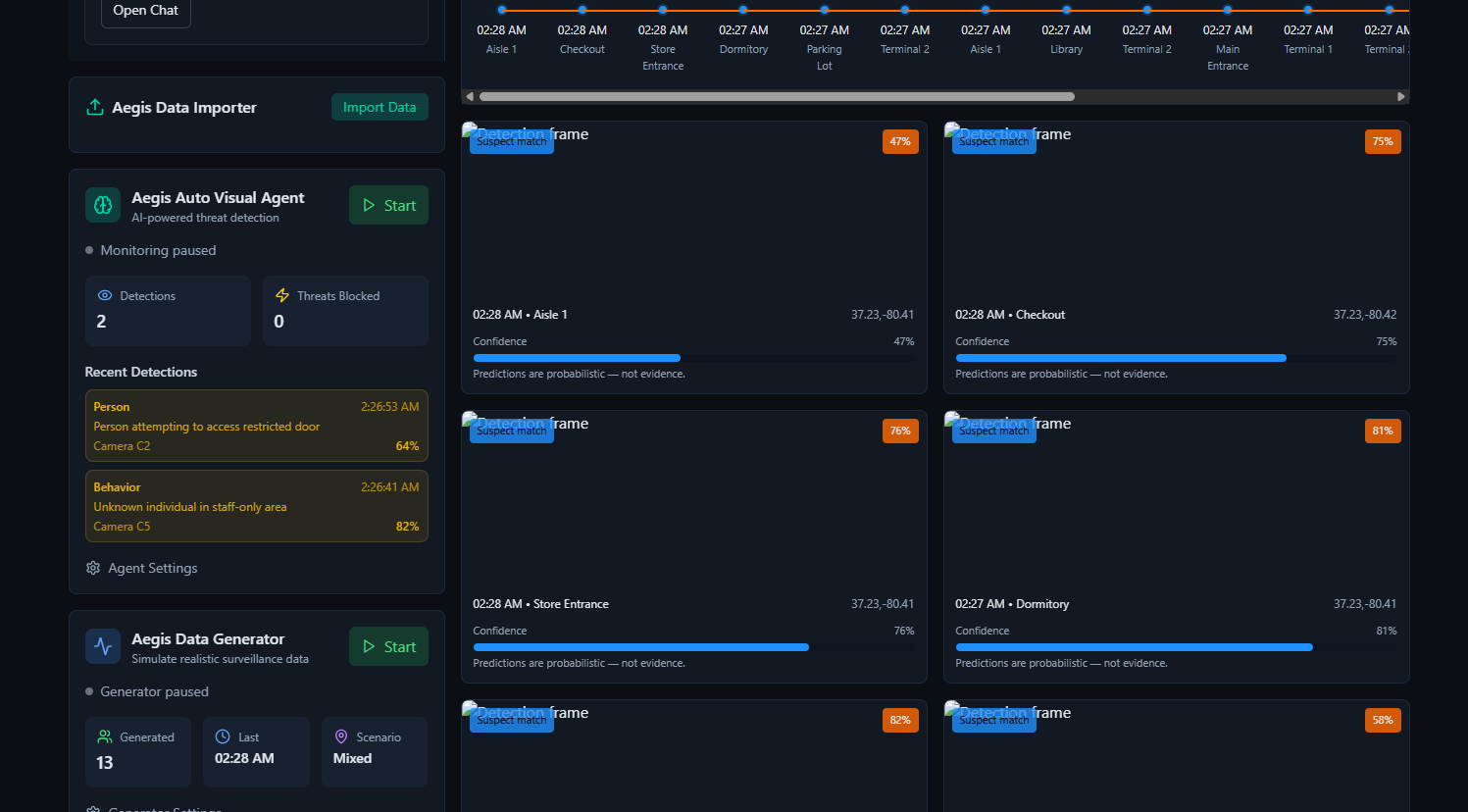Click the Suspect match tag on the Dormitory card
Screen dimensions: 1468x812
coord(994,431)
